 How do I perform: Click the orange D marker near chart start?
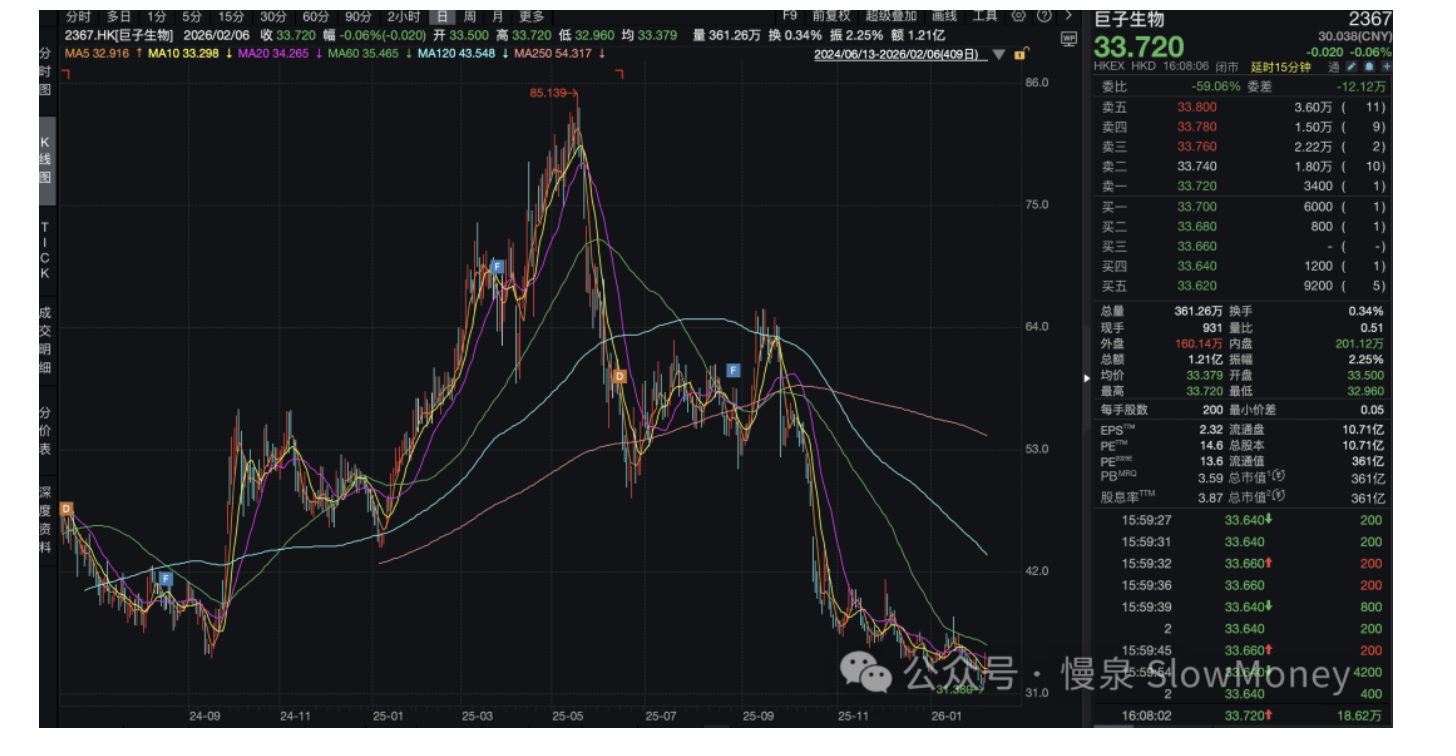coord(67,509)
